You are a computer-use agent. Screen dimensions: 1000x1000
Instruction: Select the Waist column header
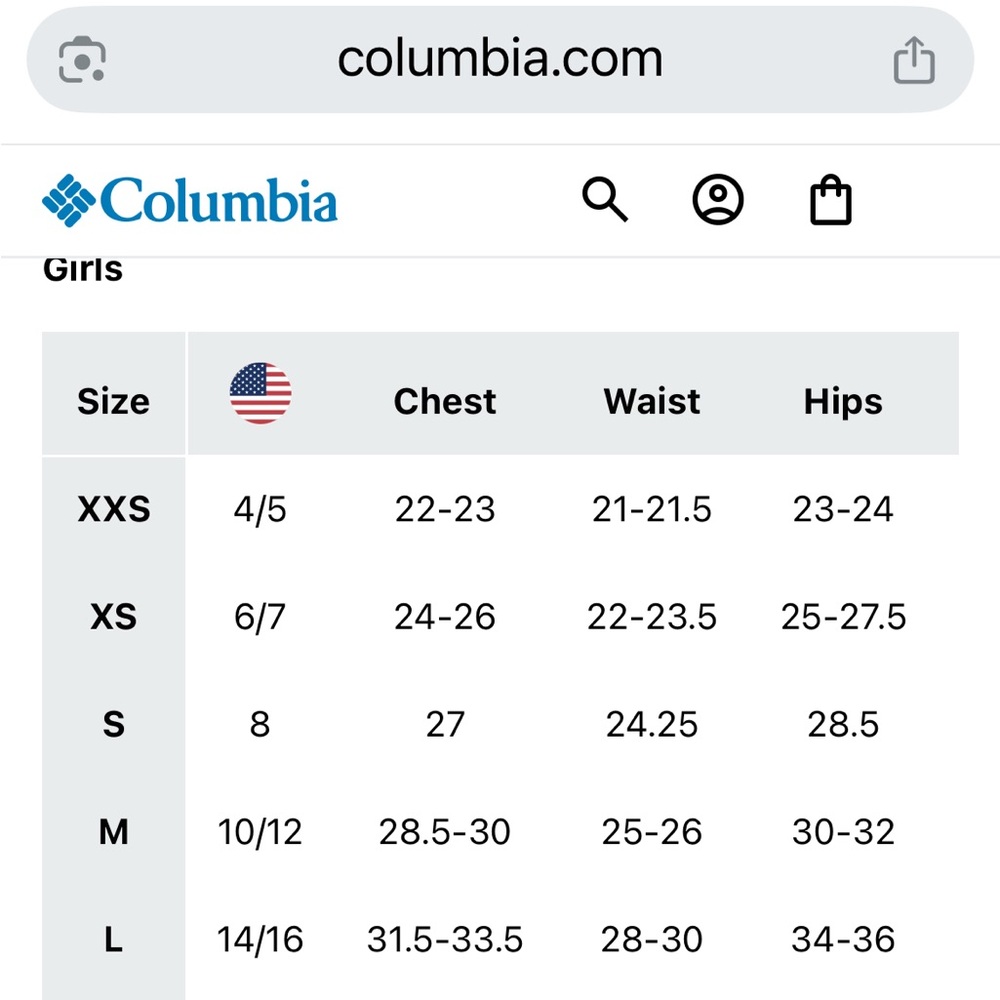pyautogui.click(x=652, y=401)
